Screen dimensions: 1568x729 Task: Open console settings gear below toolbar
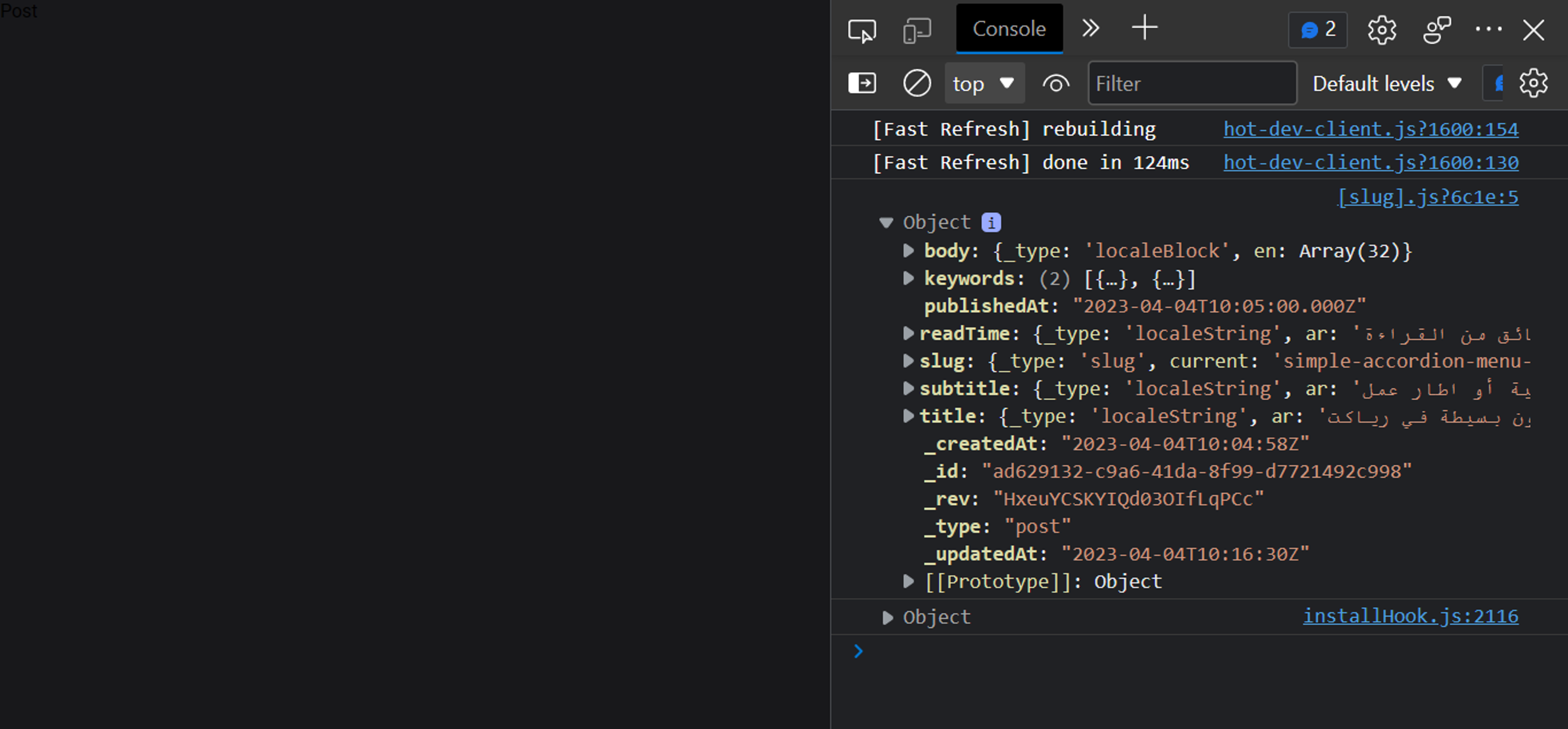[x=1533, y=83]
